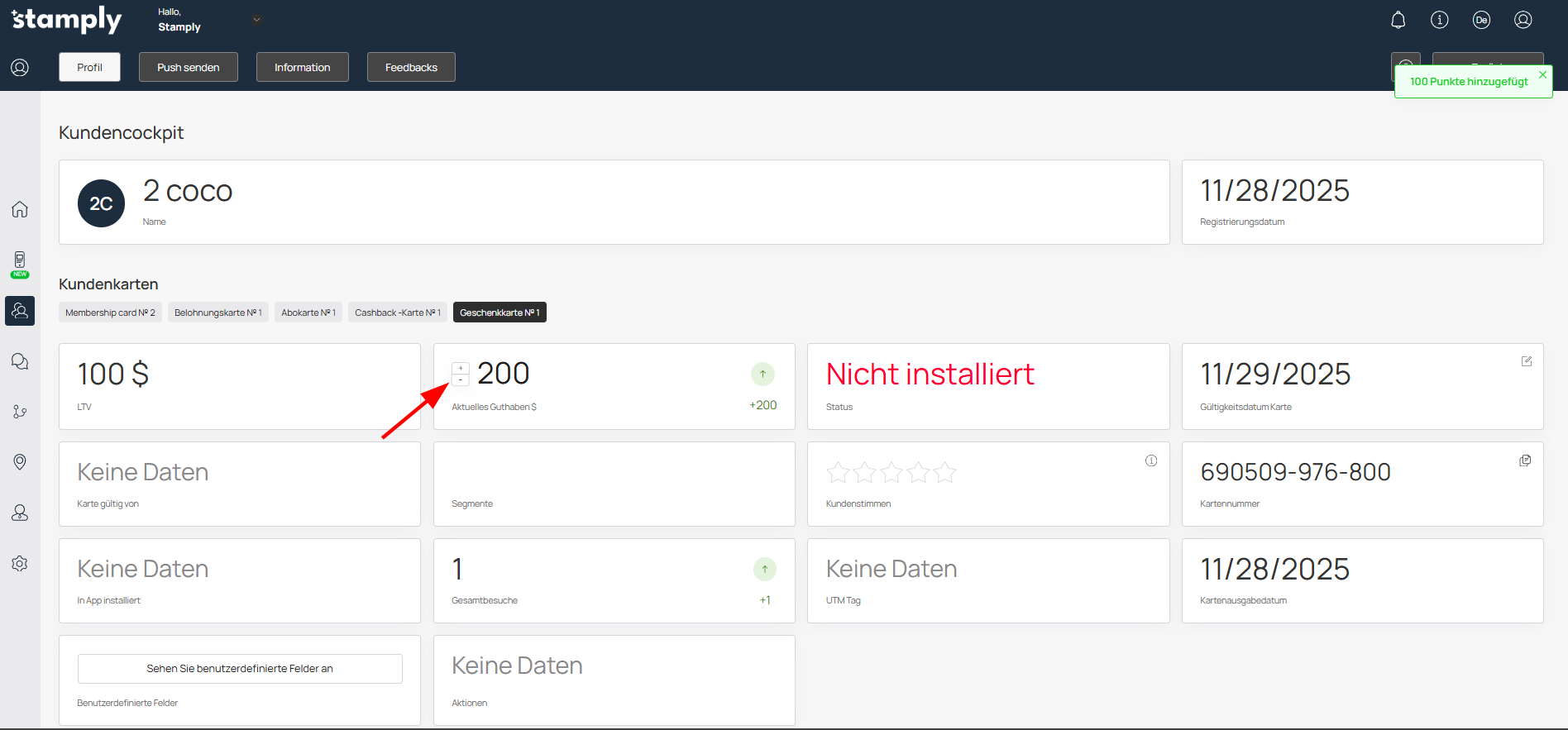The height and width of the screenshot is (730, 1568).
Task: Expand the Stamply account dropdown
Action: pos(256,20)
